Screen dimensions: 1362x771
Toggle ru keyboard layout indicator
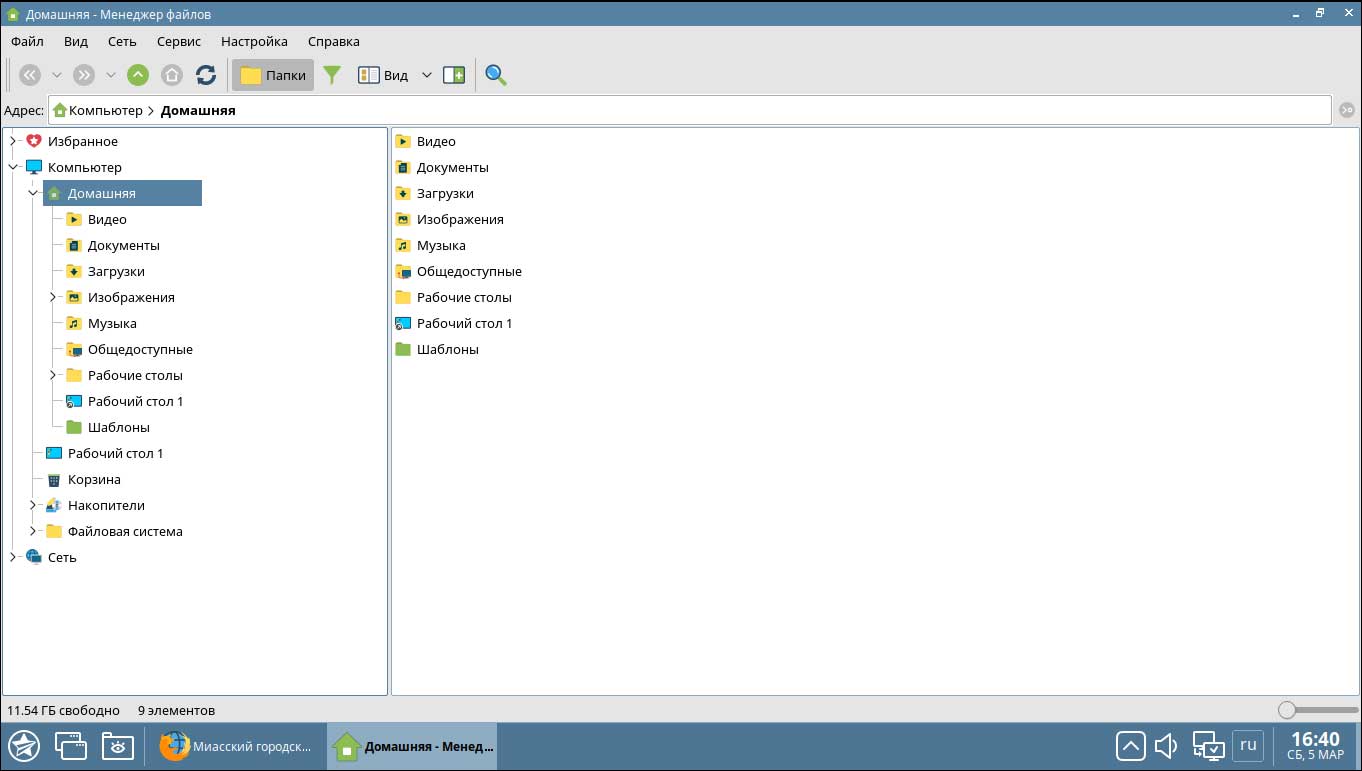pos(1248,745)
